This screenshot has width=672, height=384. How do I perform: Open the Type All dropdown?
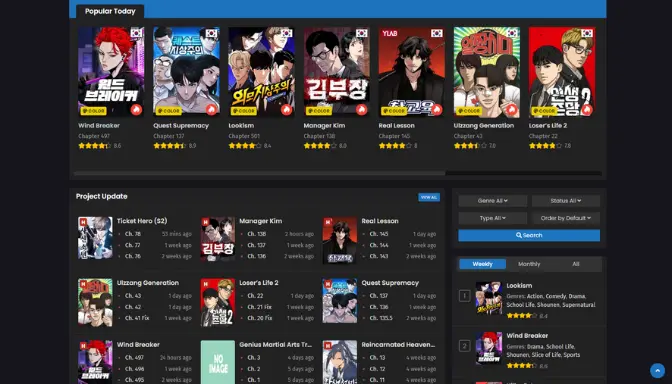[492, 218]
